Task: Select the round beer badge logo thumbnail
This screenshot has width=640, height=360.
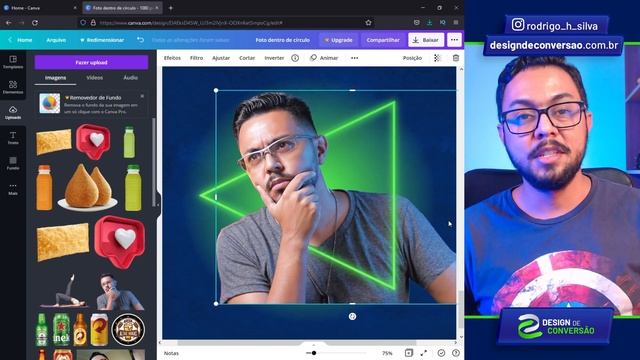Action: click(x=128, y=330)
